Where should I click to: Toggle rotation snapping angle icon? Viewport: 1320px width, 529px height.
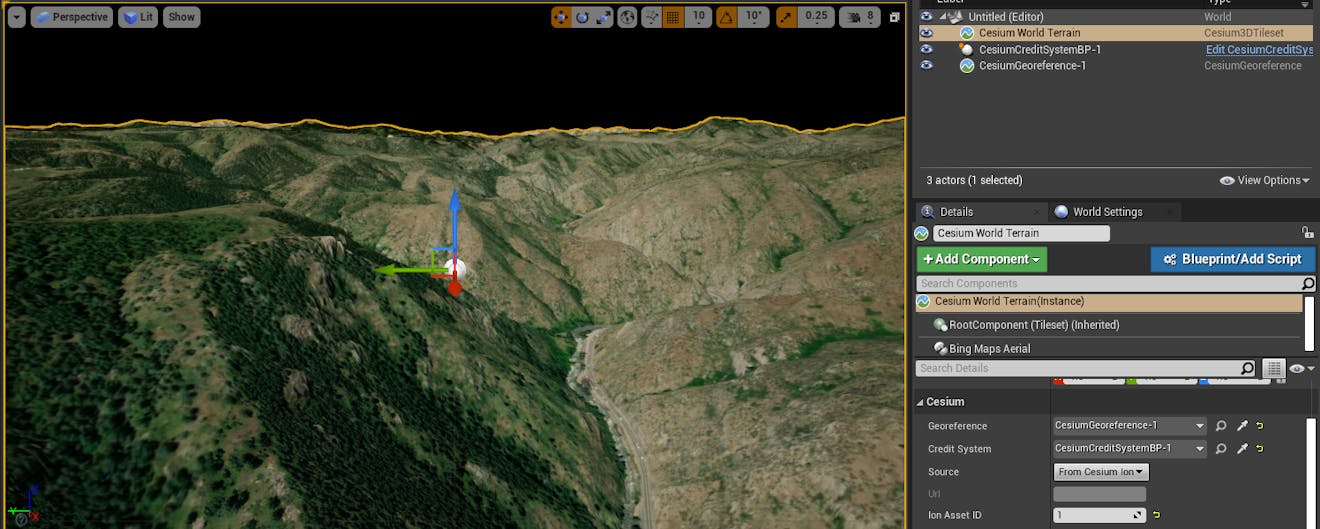pyautogui.click(x=728, y=17)
